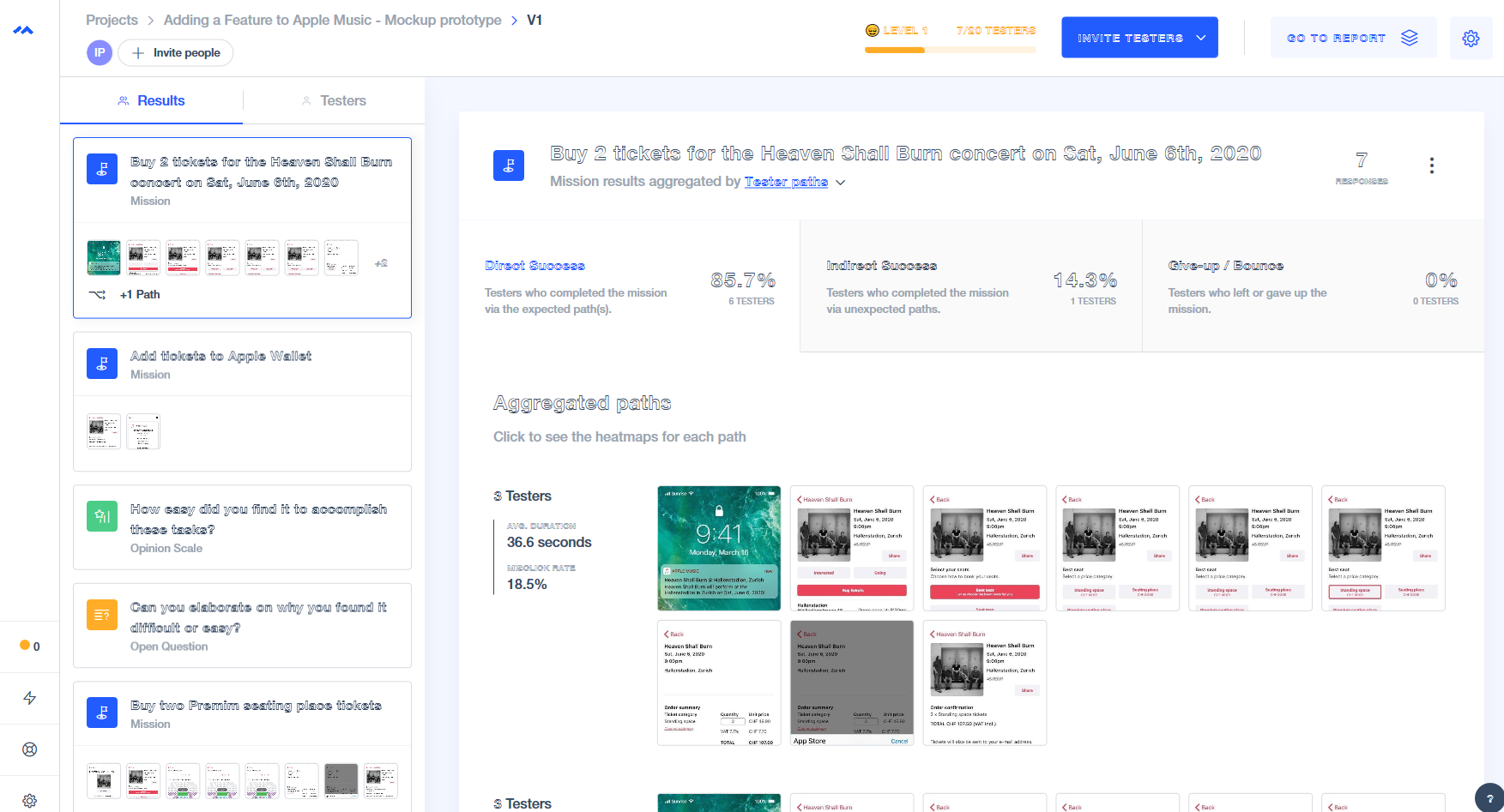Open the lightning bolt sidebar icon

click(29, 698)
